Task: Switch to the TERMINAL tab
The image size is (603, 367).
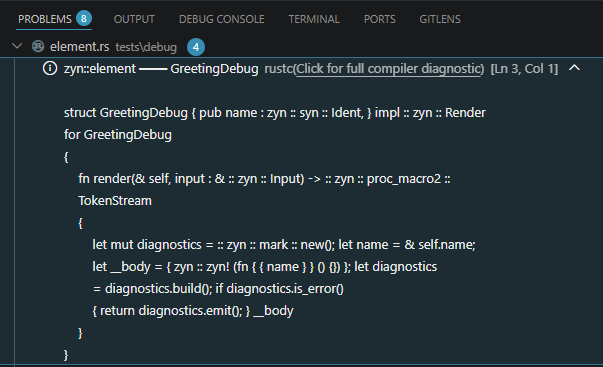Action: [314, 19]
